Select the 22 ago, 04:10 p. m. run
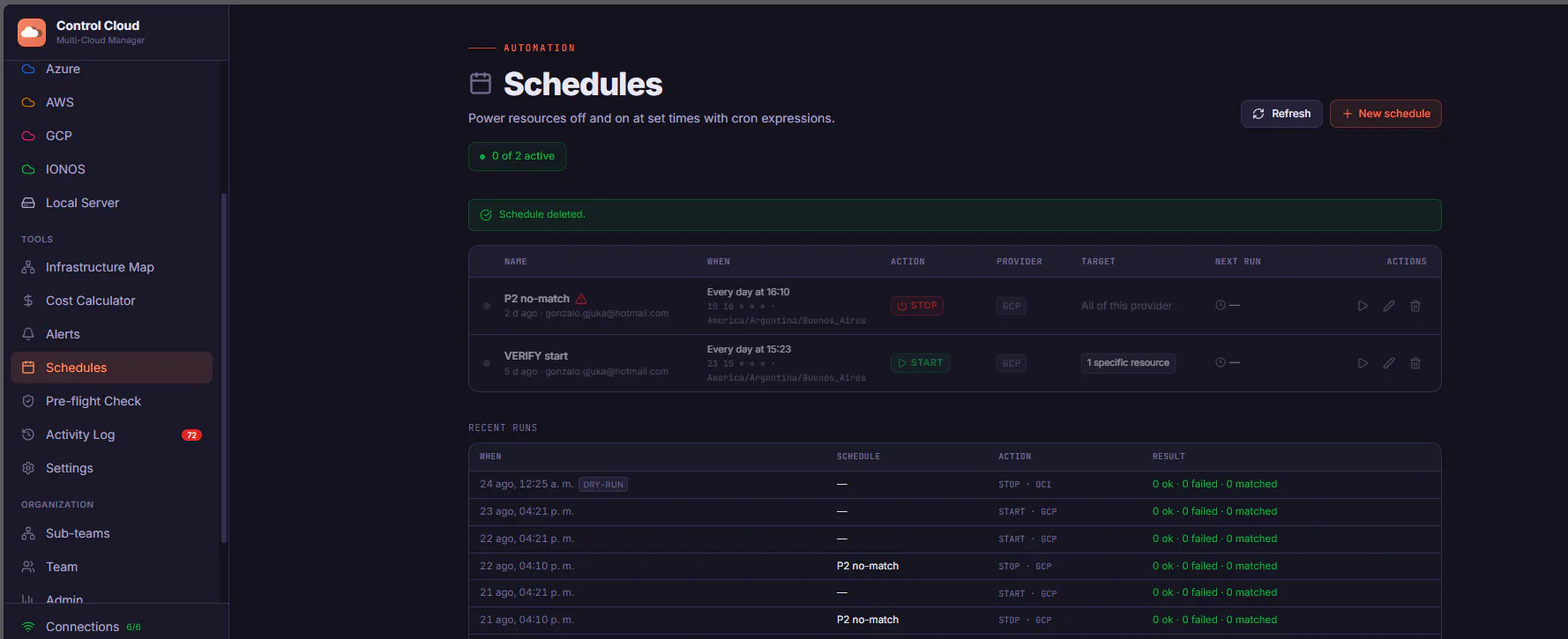The image size is (1568, 639). click(955, 566)
